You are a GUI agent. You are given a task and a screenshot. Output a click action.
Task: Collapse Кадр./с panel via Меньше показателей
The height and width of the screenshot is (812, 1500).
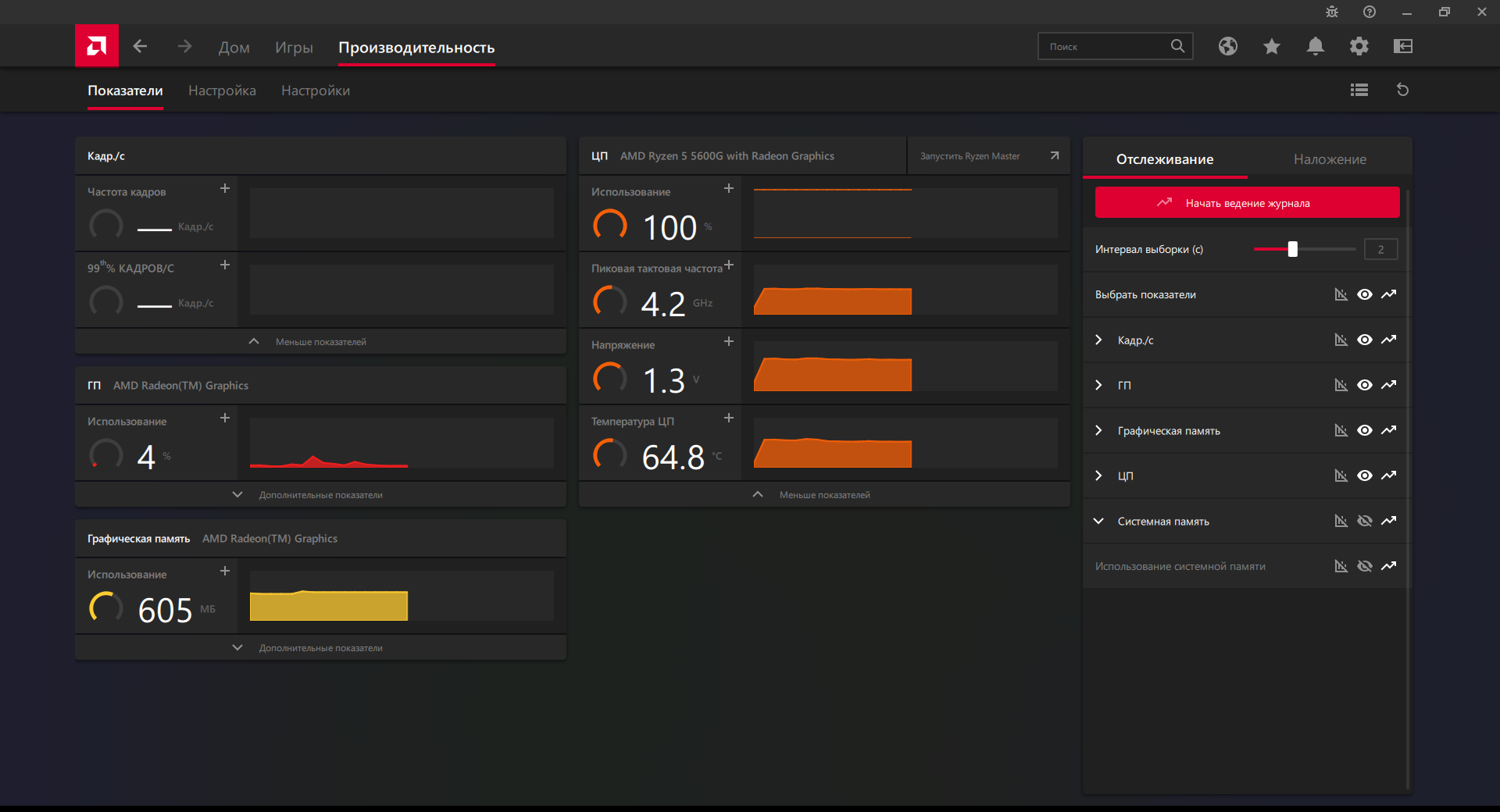tap(320, 341)
